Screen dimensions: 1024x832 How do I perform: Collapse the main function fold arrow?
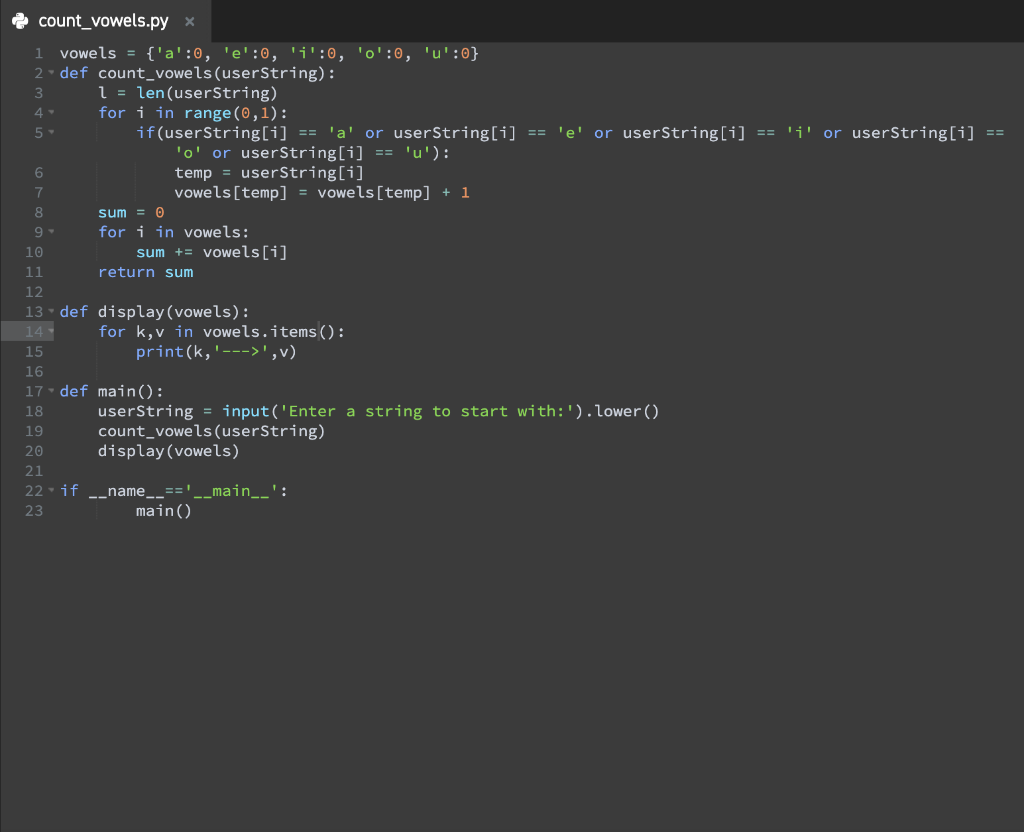[51, 391]
